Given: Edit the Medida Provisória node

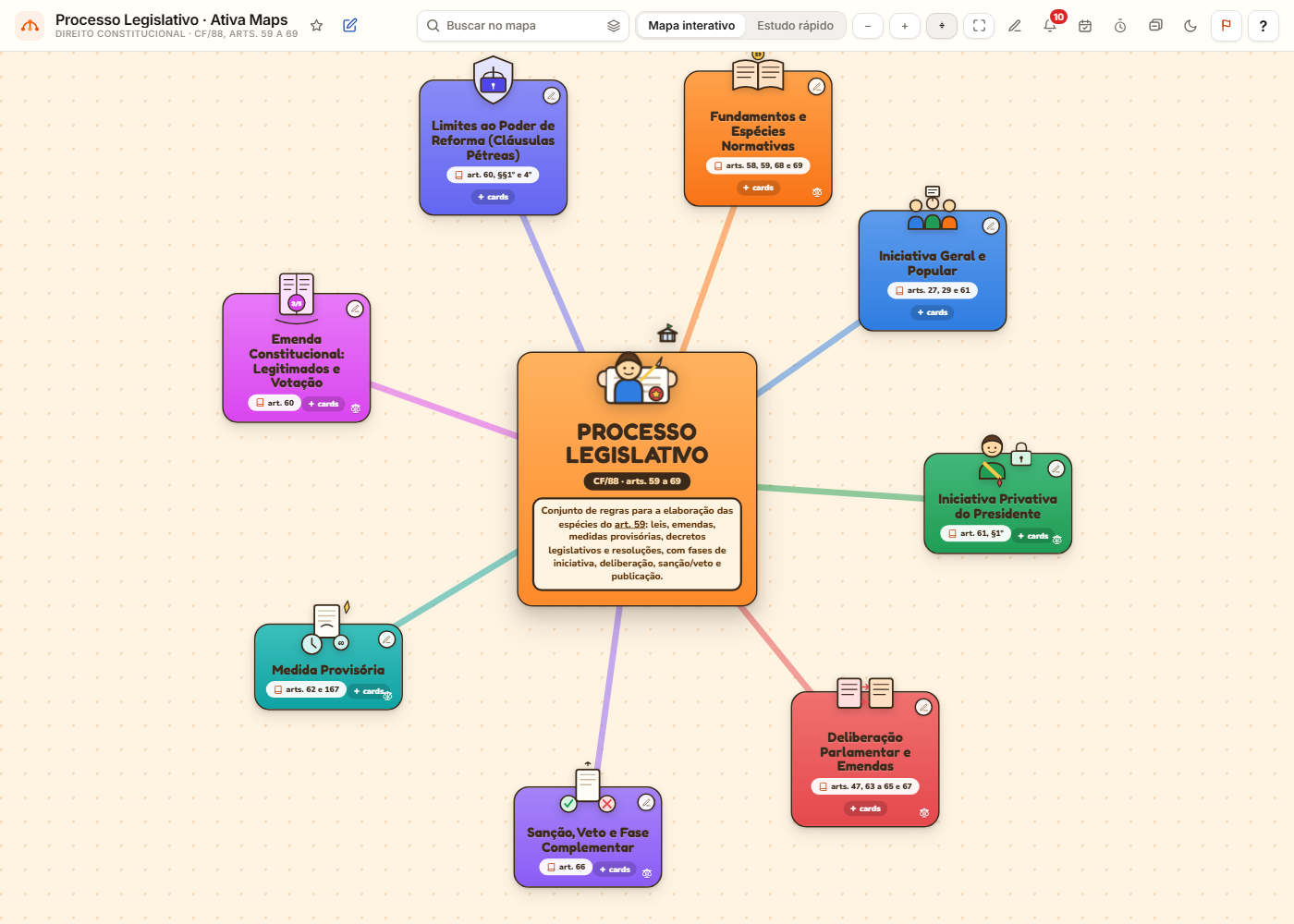Looking at the screenshot, I should (387, 639).
